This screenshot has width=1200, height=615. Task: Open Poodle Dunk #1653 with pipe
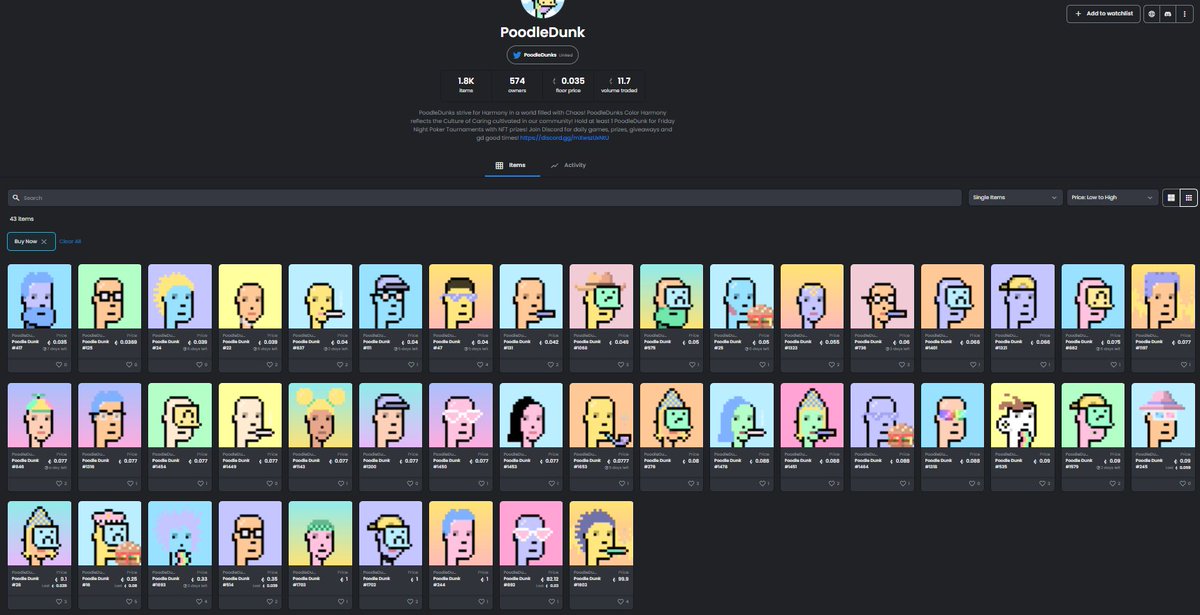tap(602, 415)
